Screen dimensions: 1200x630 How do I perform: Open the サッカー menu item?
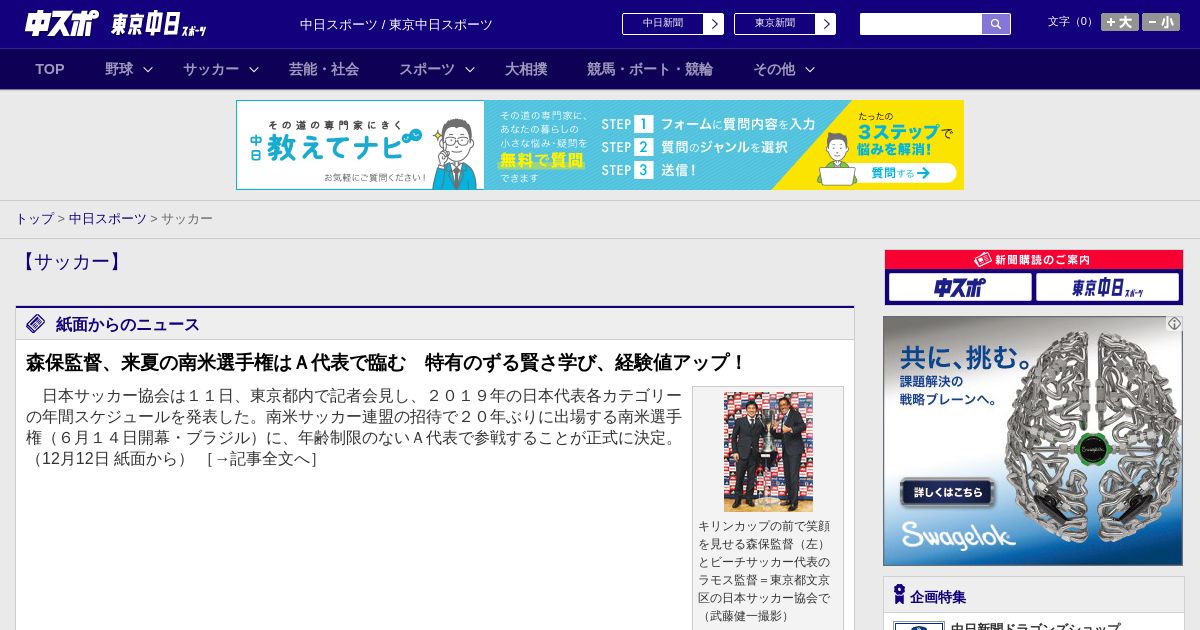pyautogui.click(x=211, y=69)
